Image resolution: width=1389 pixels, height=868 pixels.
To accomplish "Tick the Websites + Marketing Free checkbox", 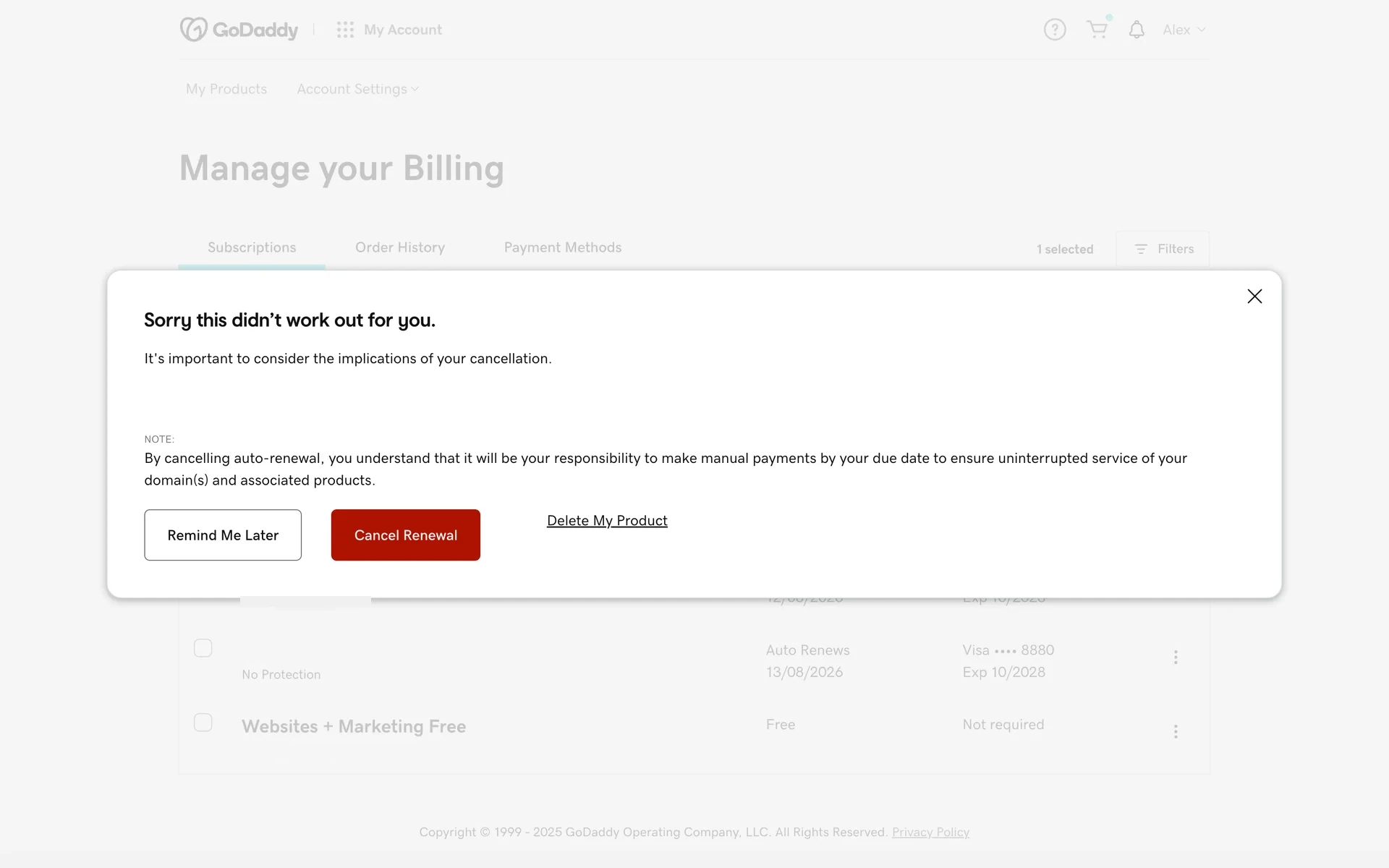I will pos(203,723).
